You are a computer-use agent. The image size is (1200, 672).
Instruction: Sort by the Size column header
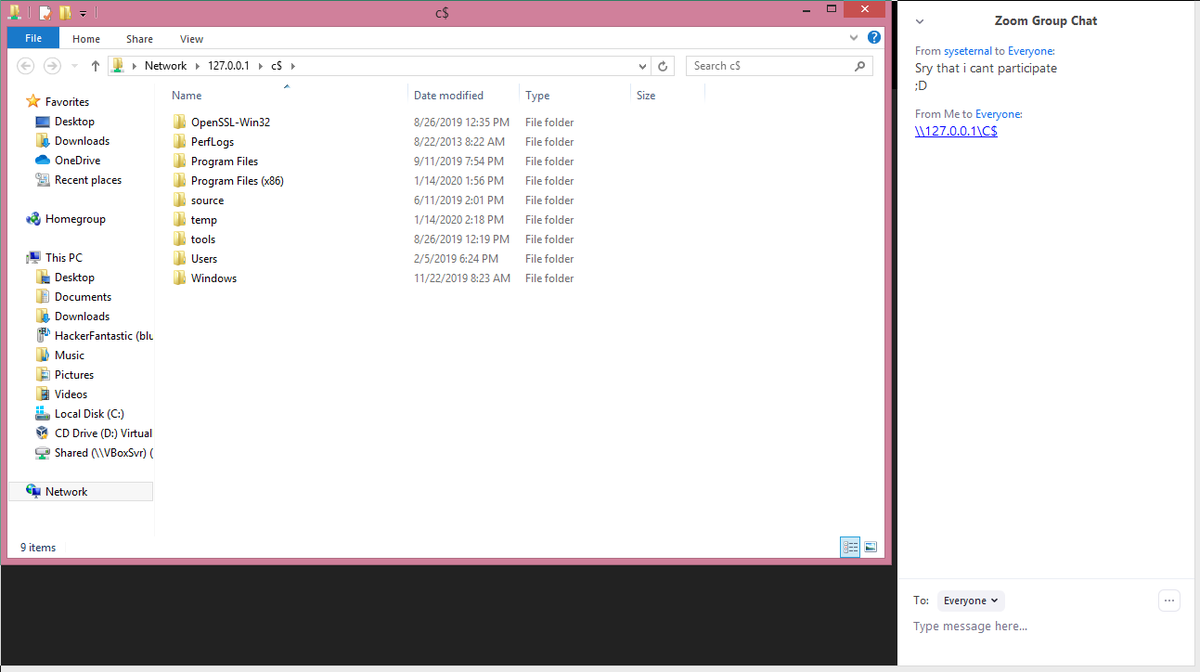point(646,96)
